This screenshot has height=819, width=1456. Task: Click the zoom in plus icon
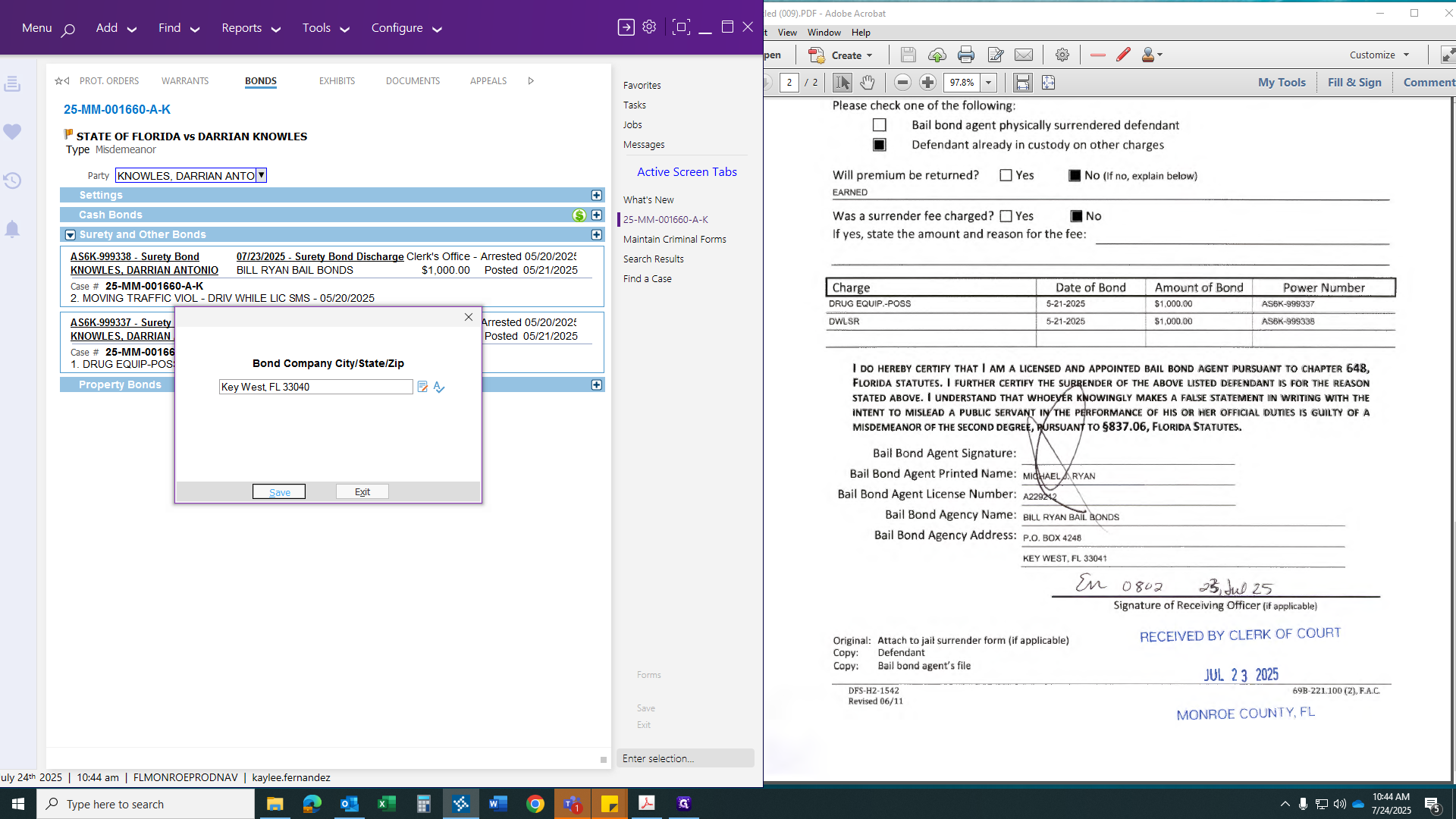tap(927, 83)
